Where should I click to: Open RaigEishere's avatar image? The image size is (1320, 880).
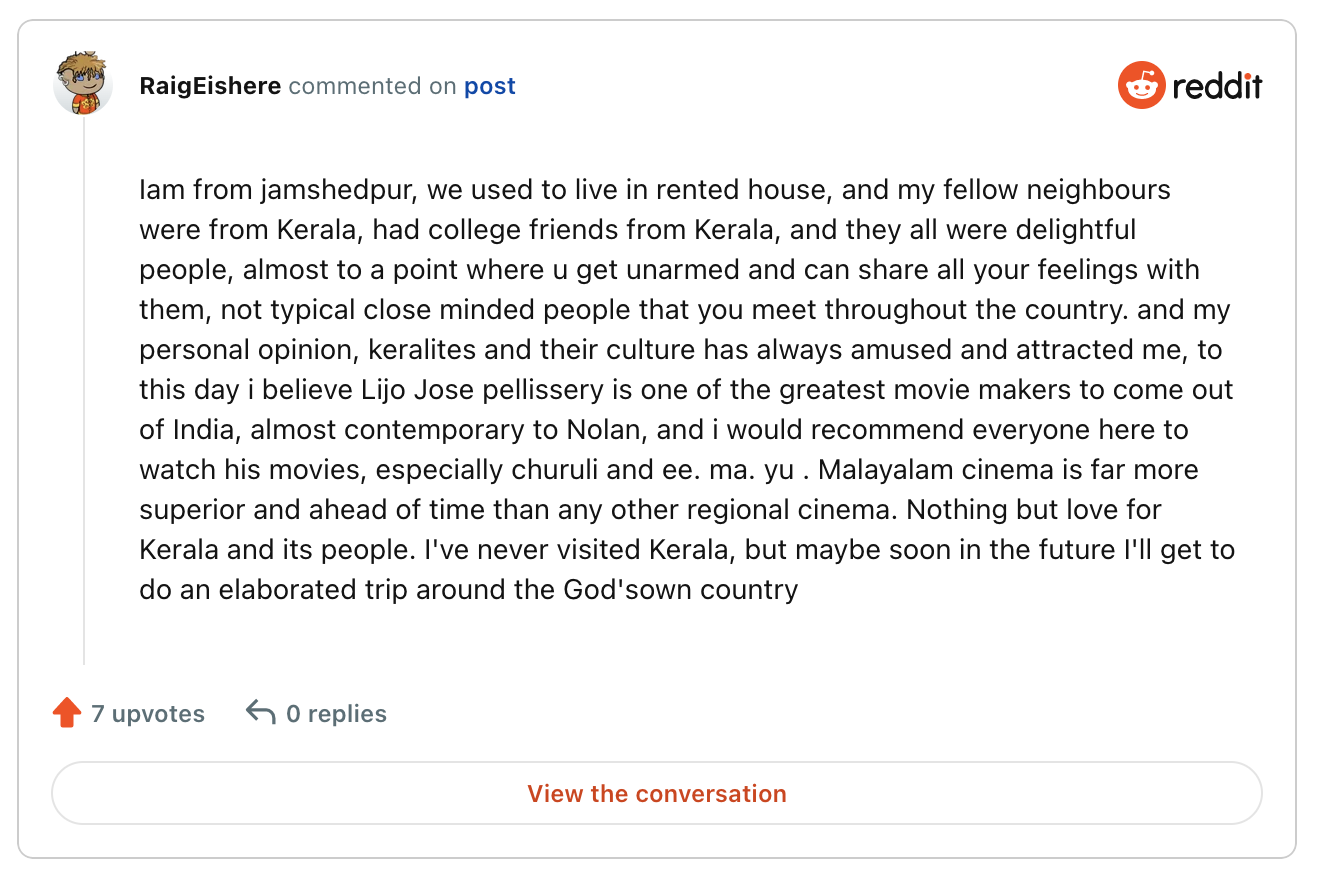[x=82, y=84]
